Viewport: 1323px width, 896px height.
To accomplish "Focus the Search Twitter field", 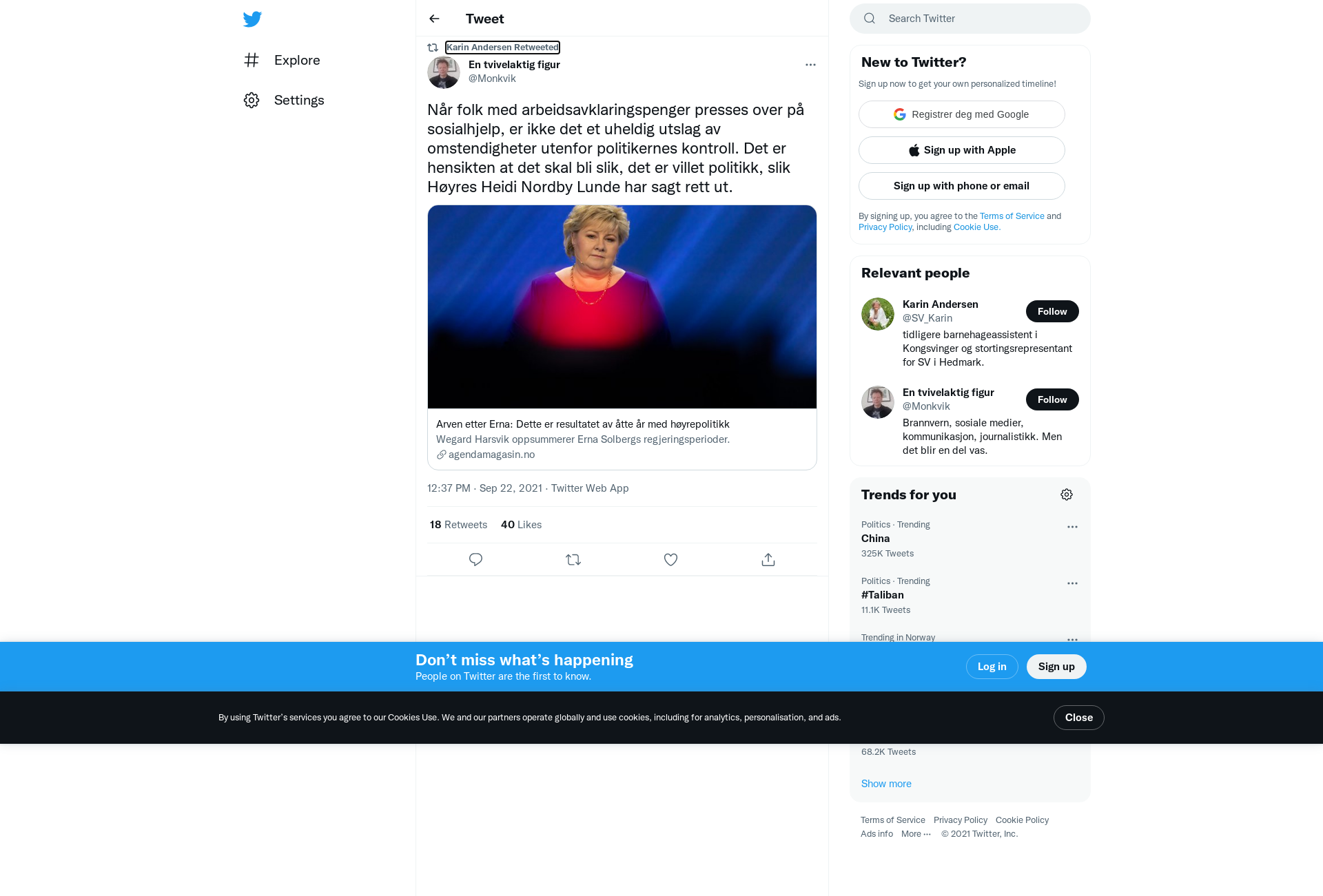I will 970,19.
